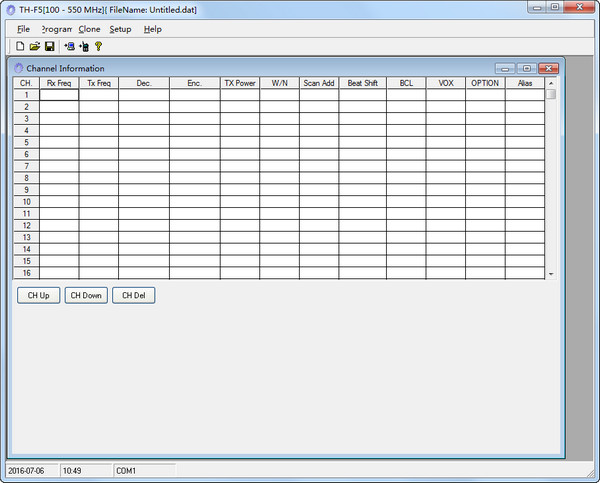
Task: Click the Dec. column header
Action: click(144, 83)
